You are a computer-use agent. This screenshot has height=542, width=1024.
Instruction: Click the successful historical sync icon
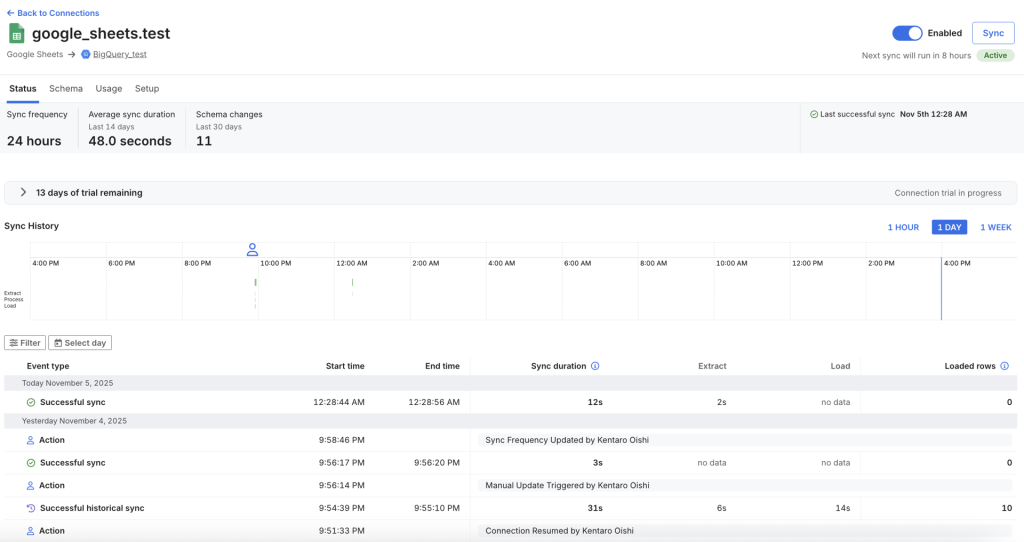pos(30,508)
